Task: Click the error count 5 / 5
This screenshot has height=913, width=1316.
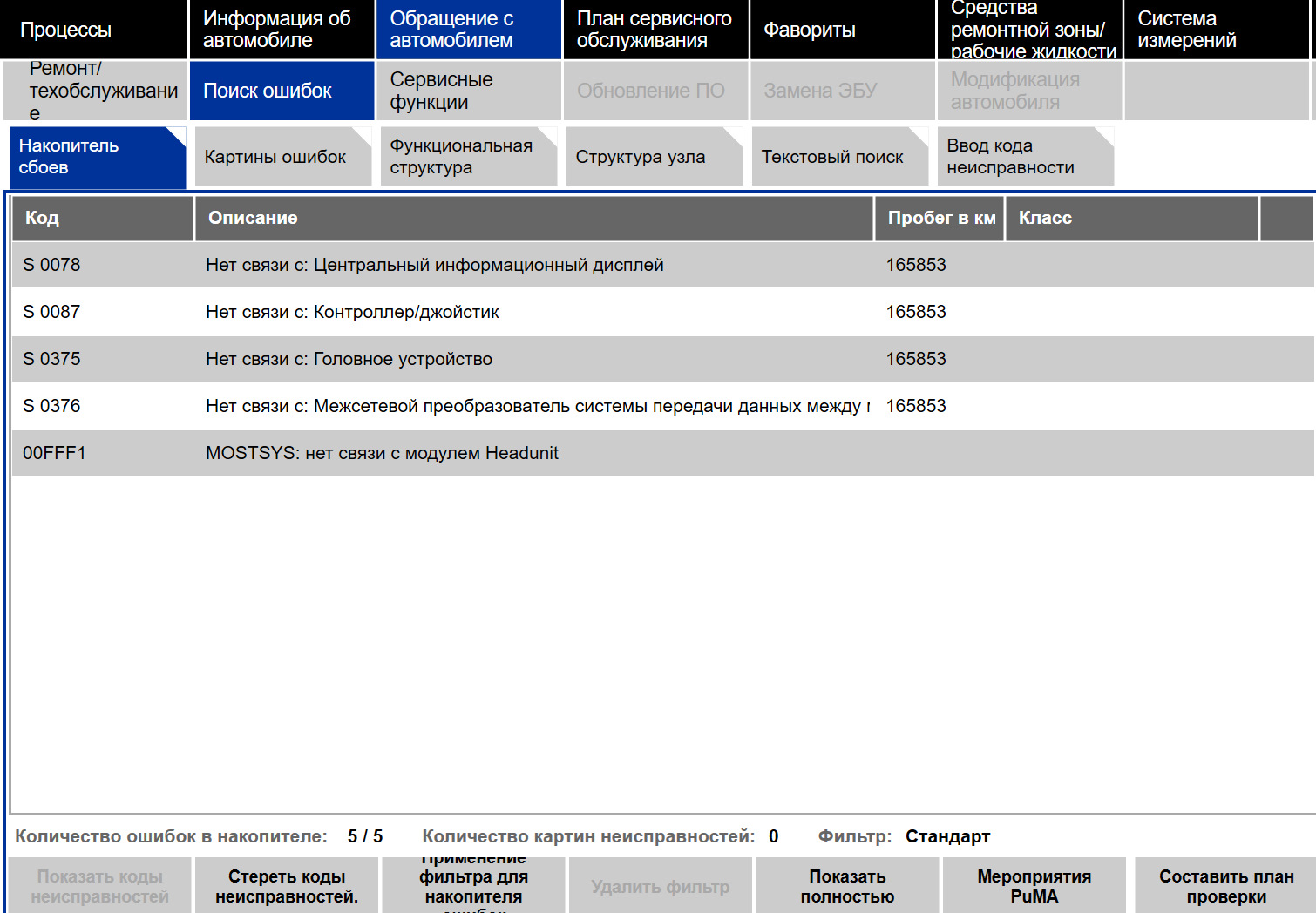Action: click(x=365, y=836)
